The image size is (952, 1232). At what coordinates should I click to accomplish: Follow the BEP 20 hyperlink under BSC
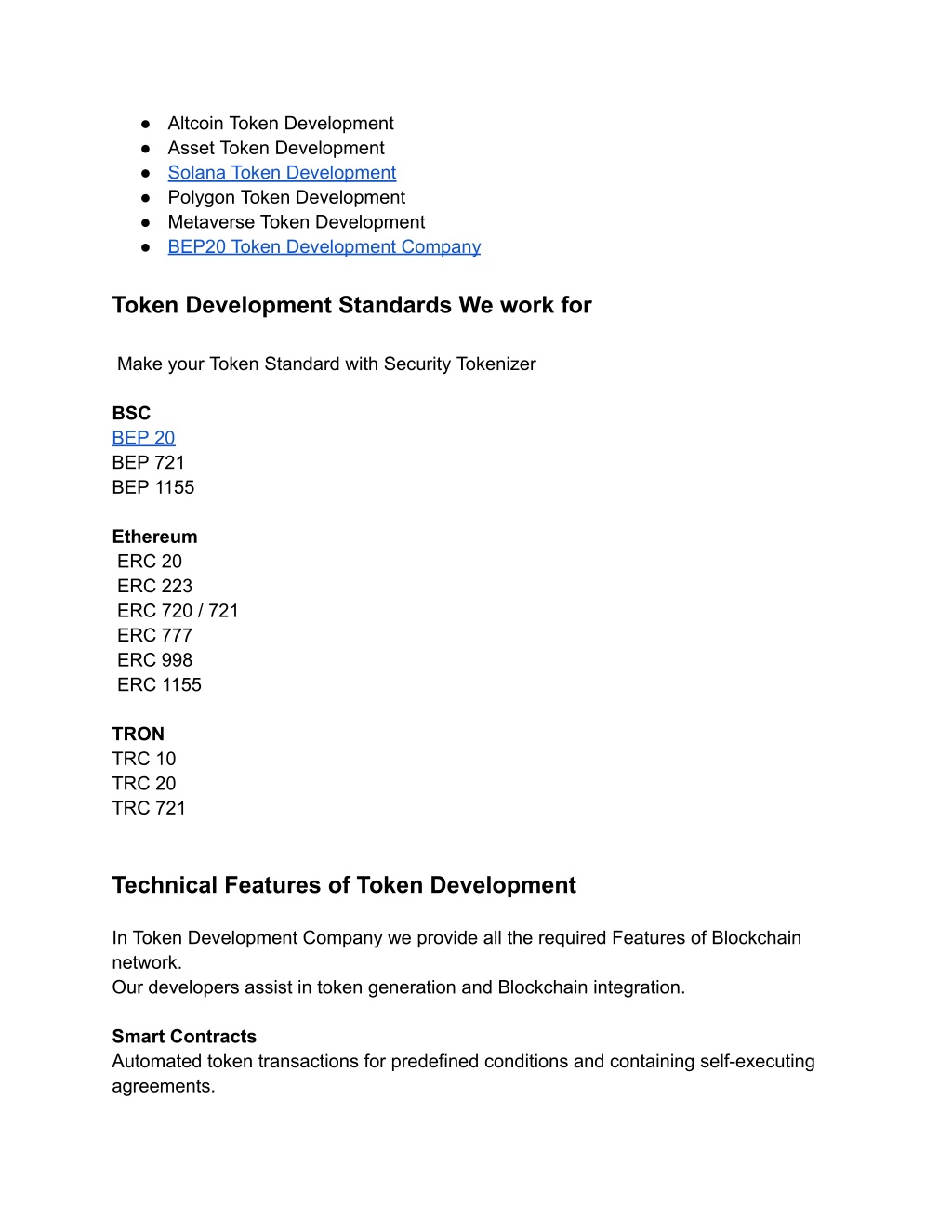coord(143,438)
